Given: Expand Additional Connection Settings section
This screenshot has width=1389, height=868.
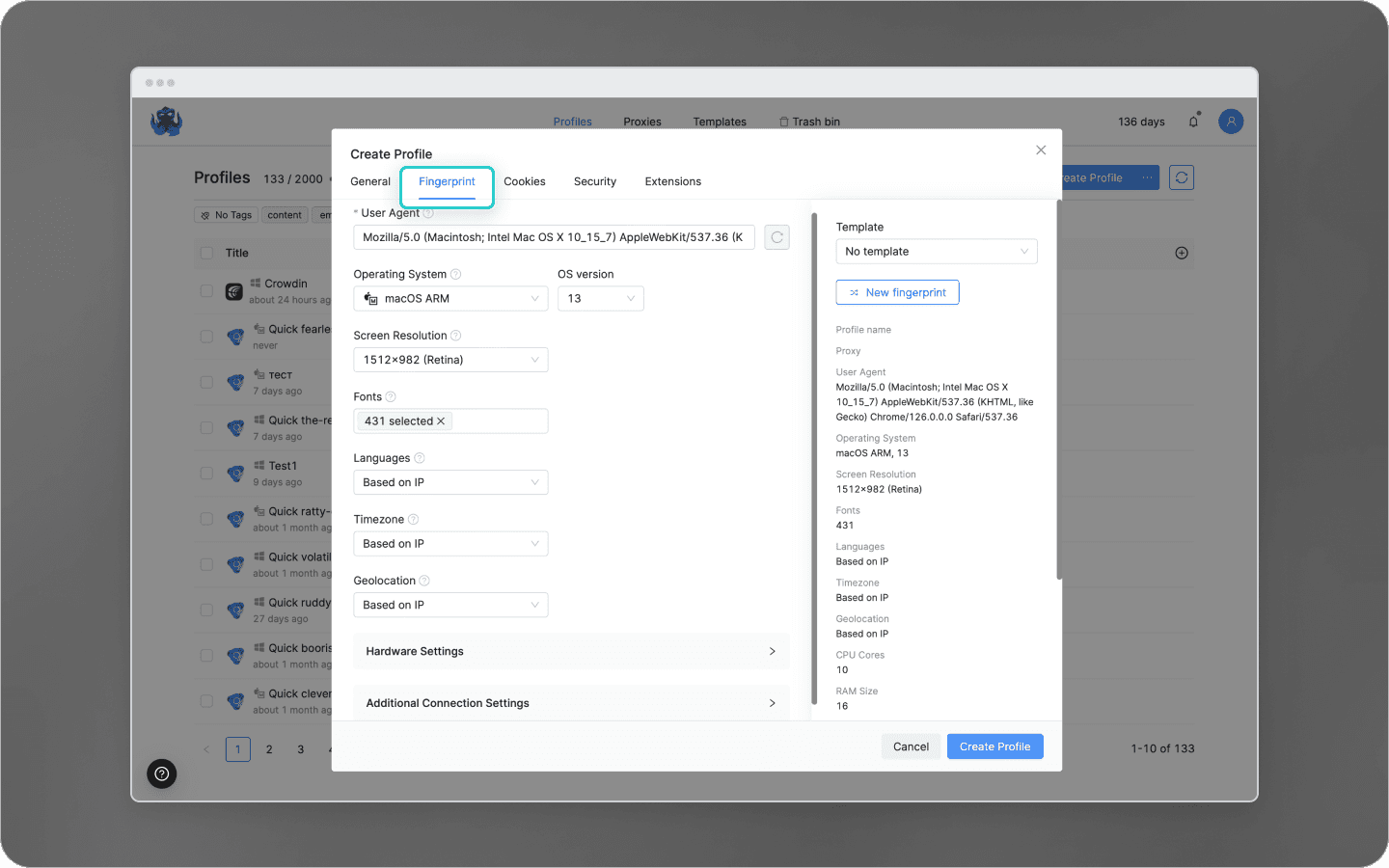Looking at the screenshot, I should tap(571, 703).
